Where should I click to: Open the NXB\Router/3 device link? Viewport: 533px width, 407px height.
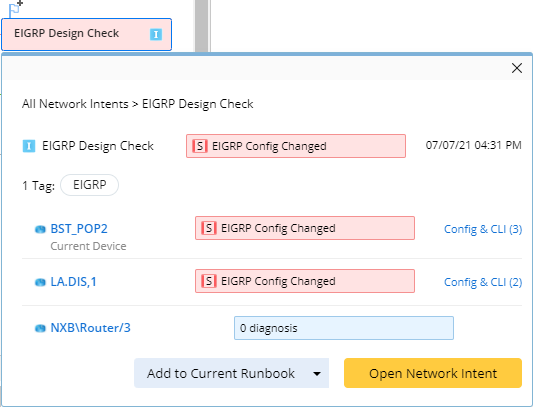coord(90,328)
